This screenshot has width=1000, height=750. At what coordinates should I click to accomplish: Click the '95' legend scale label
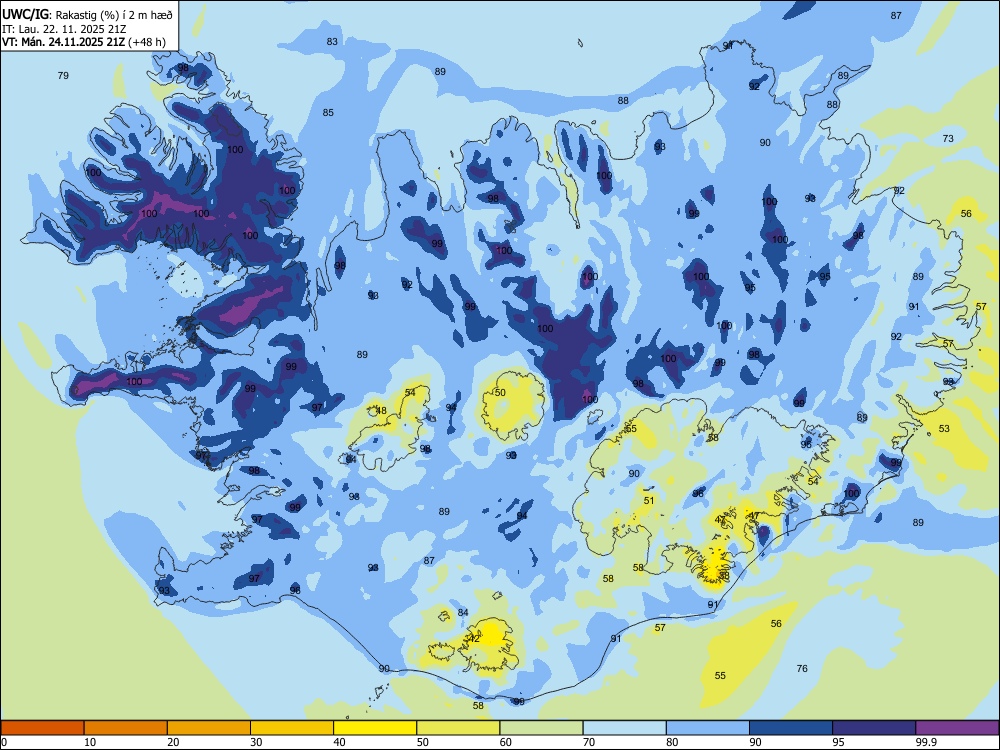point(839,742)
